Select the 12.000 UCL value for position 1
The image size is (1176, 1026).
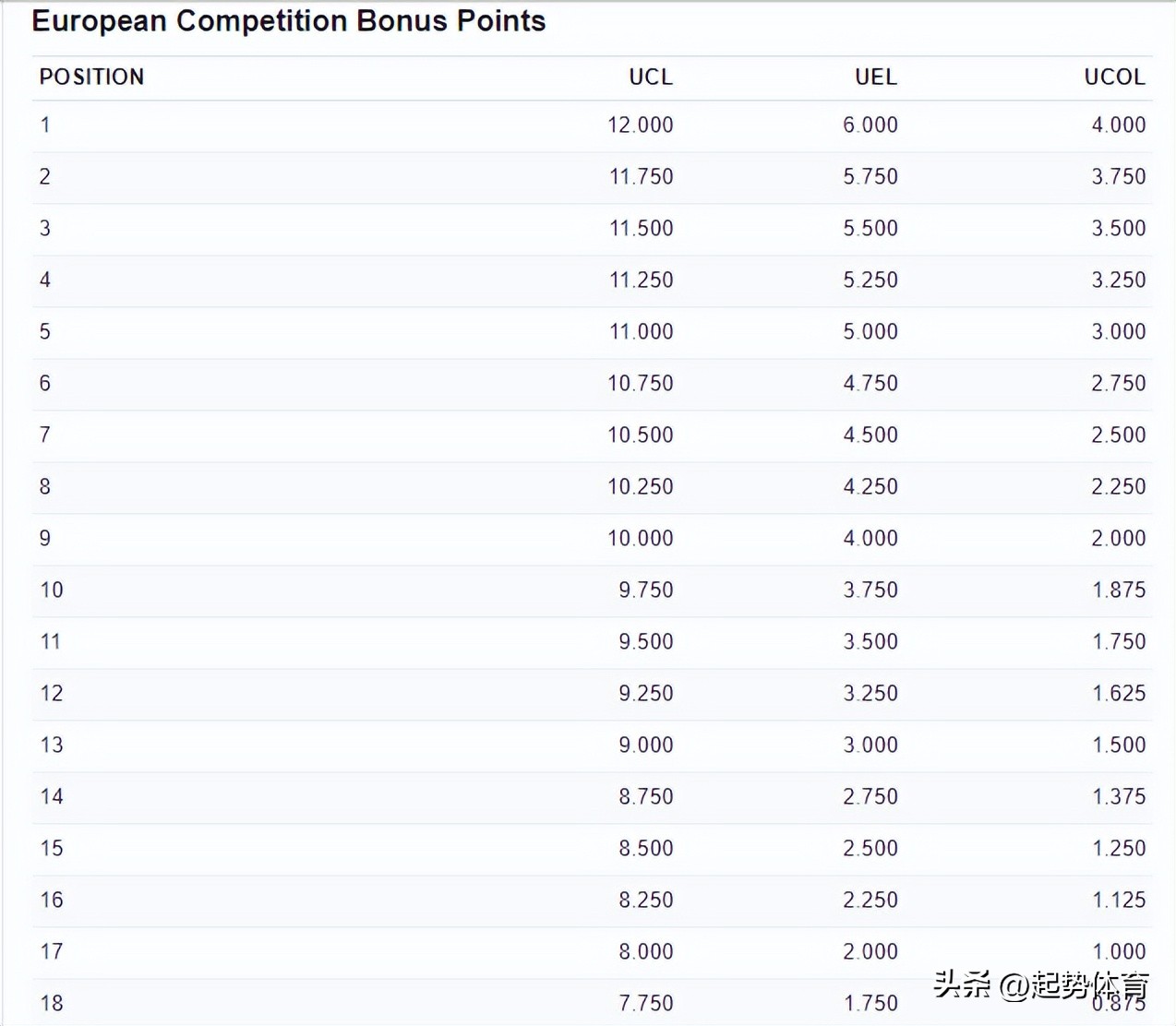coord(641,125)
